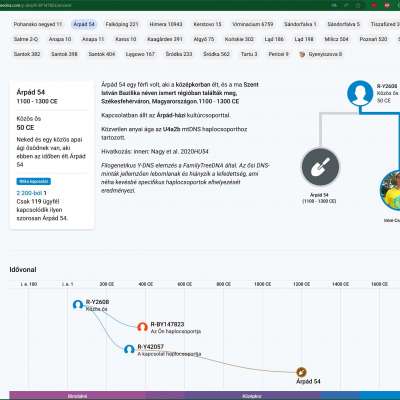This screenshot has width=400, height=400.
Task: Select the Tartu 3 chip
Action: 249,54
